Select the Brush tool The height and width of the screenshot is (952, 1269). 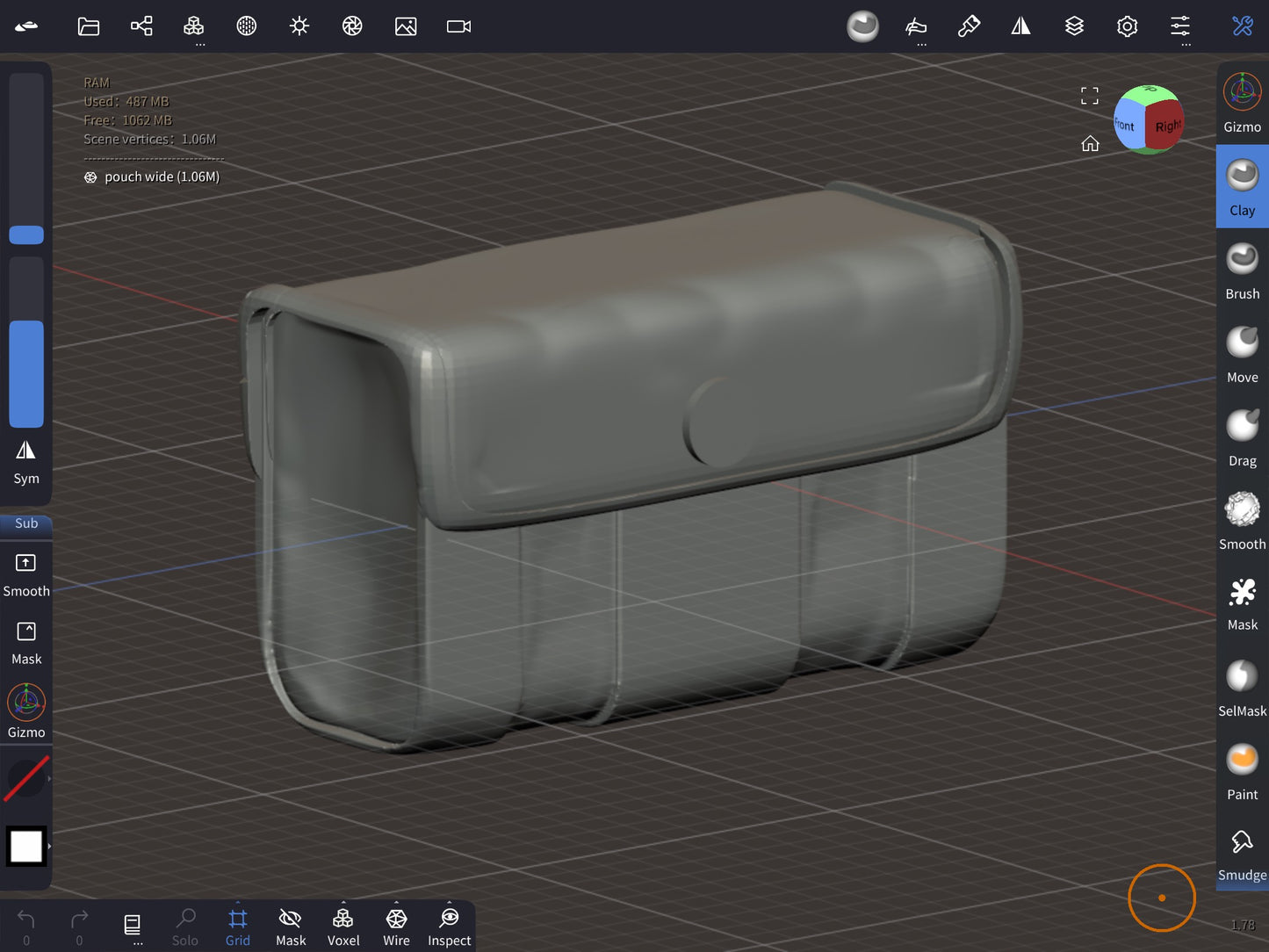pyautogui.click(x=1243, y=270)
